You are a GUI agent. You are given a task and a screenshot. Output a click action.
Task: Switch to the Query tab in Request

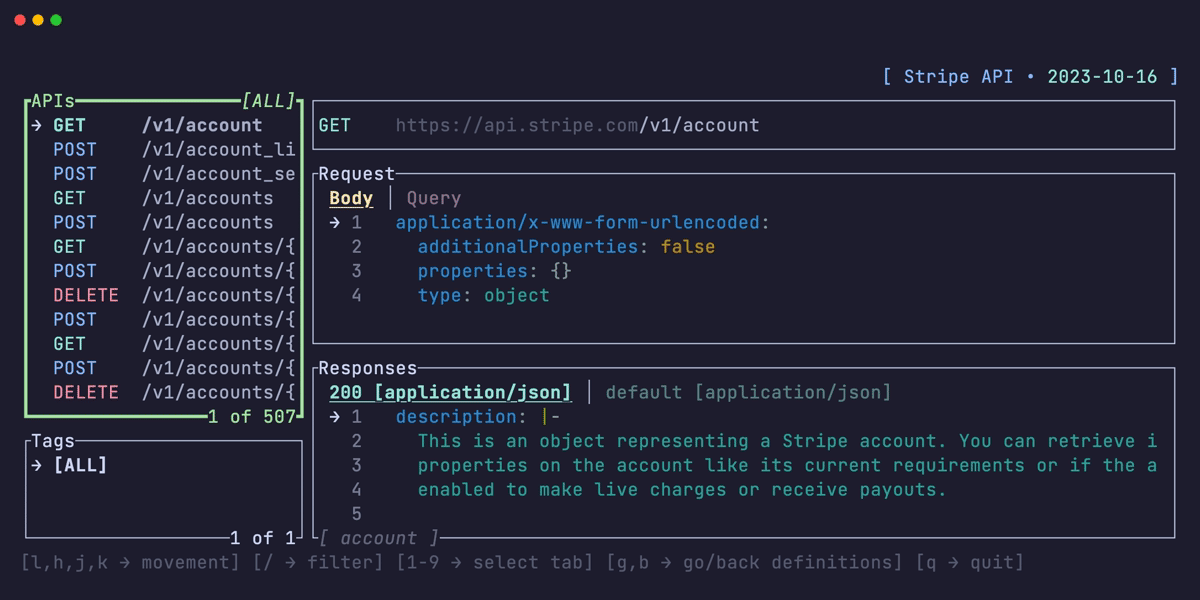click(433, 198)
